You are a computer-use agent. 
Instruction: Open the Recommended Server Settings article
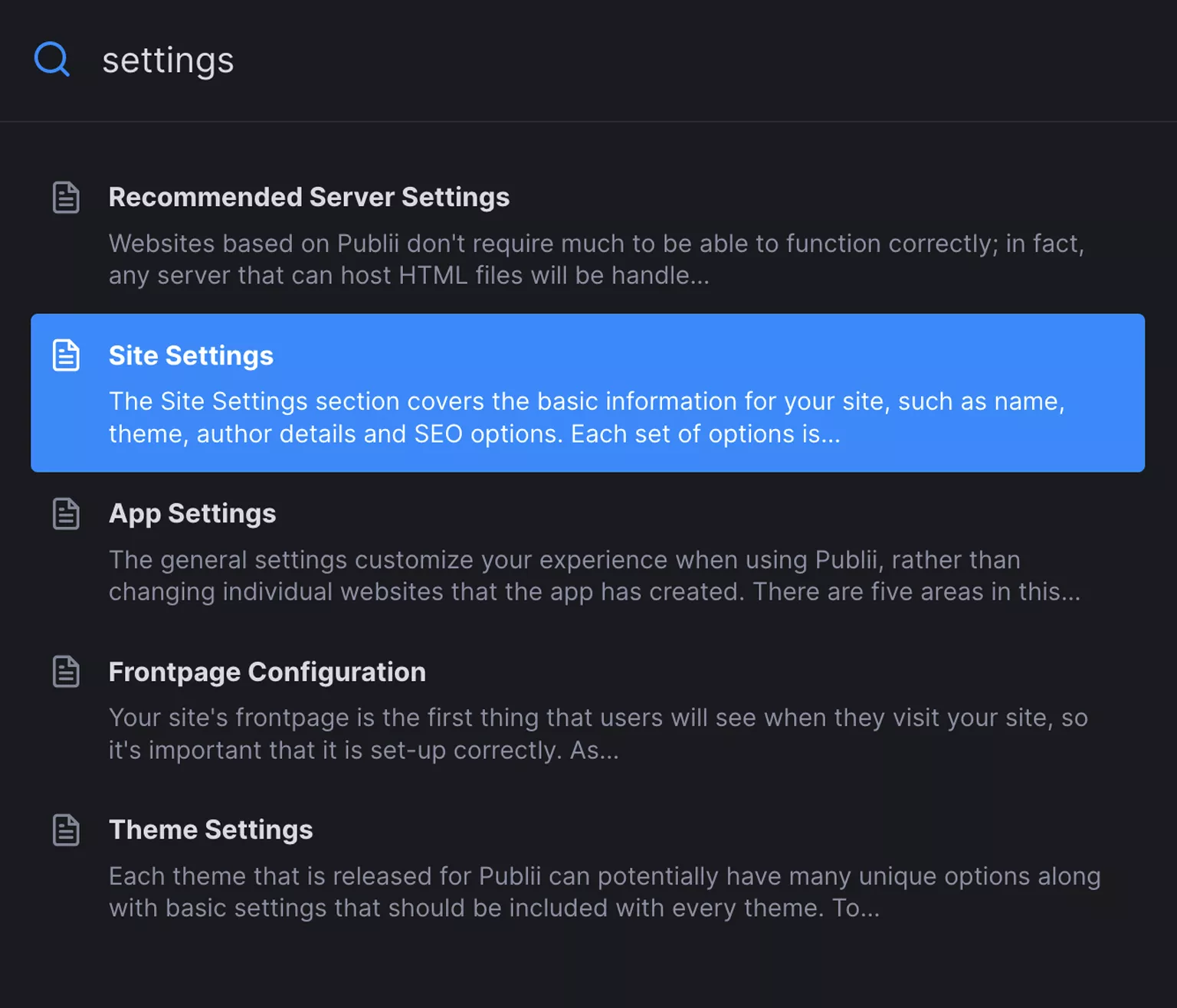(x=310, y=197)
